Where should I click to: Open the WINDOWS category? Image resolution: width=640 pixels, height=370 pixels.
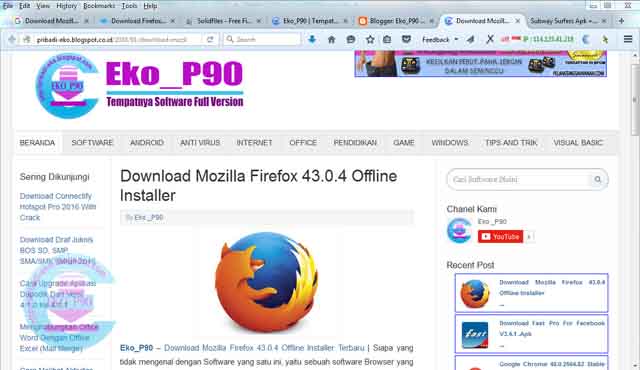pyautogui.click(x=450, y=143)
